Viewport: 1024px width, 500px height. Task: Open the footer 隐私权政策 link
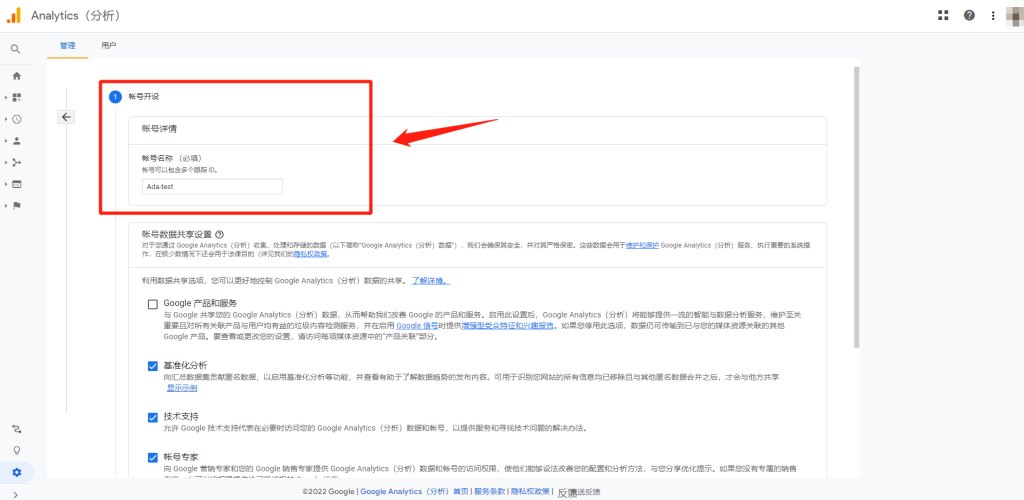[x=530, y=492]
